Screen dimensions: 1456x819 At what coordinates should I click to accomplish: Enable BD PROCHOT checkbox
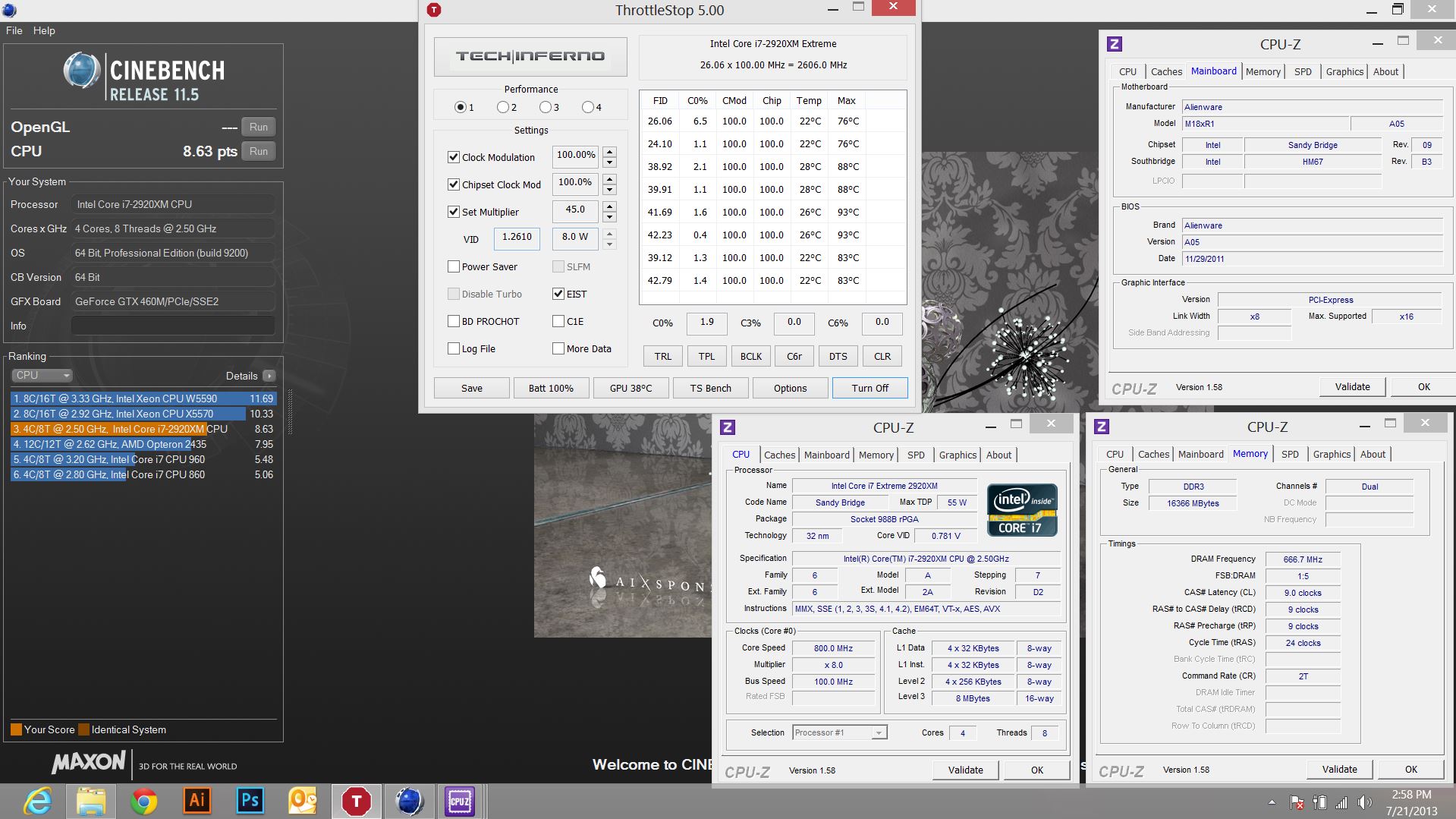click(454, 321)
